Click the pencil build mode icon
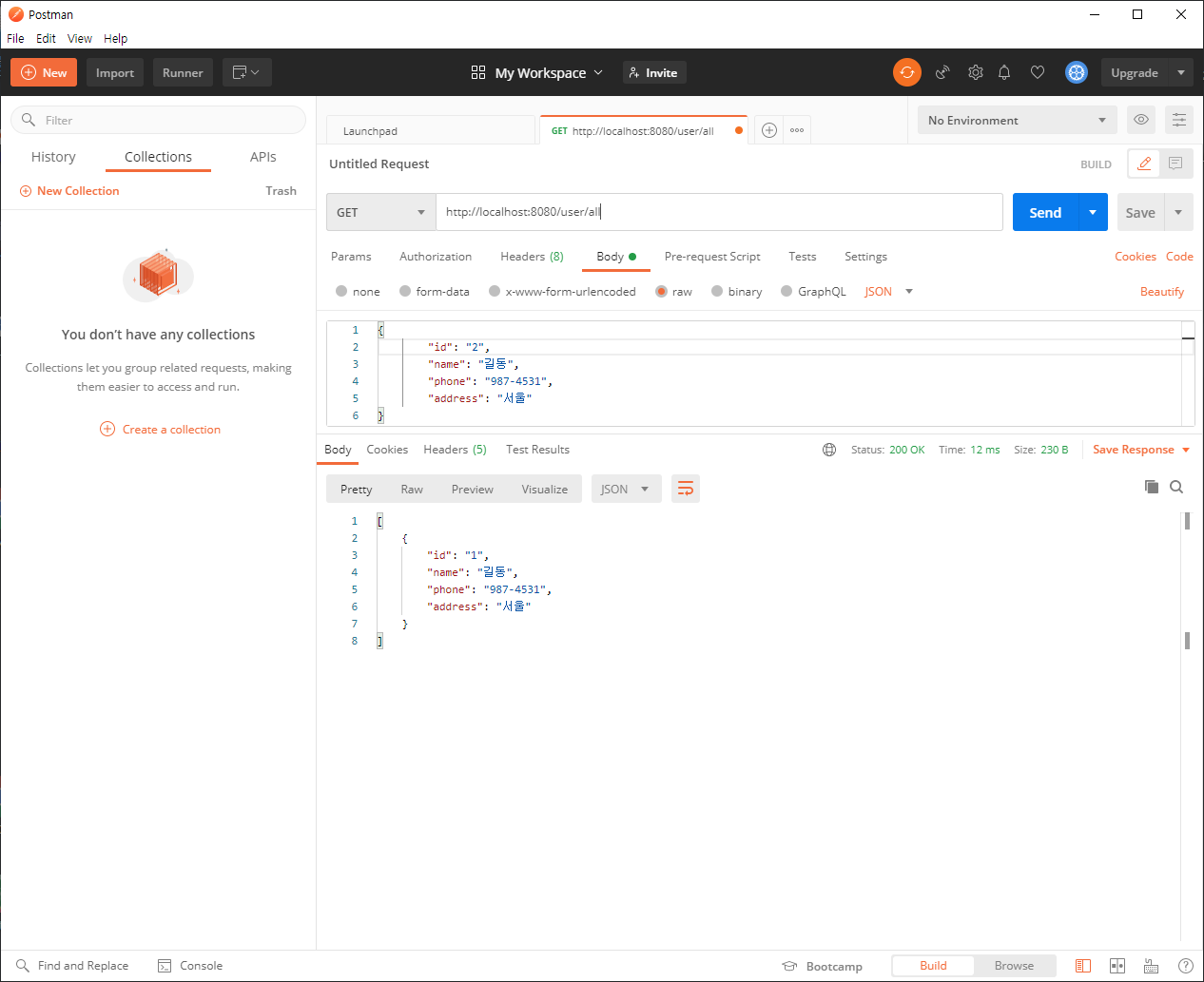The width and height of the screenshot is (1204, 982). tap(1144, 164)
